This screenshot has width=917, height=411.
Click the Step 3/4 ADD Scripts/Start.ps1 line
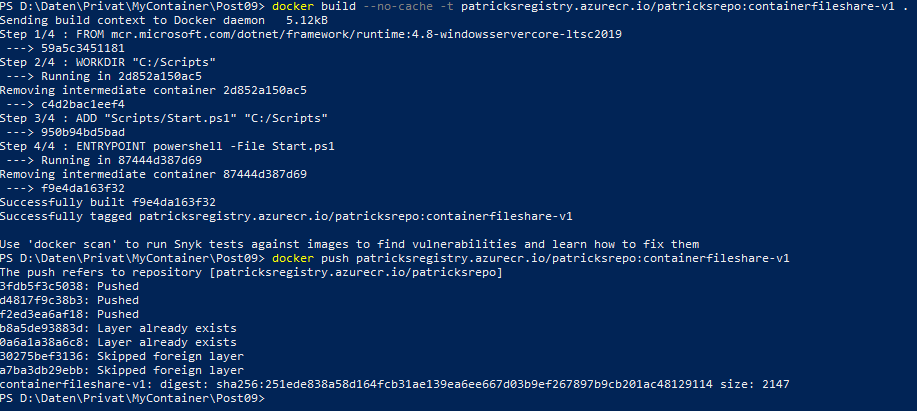point(164,119)
